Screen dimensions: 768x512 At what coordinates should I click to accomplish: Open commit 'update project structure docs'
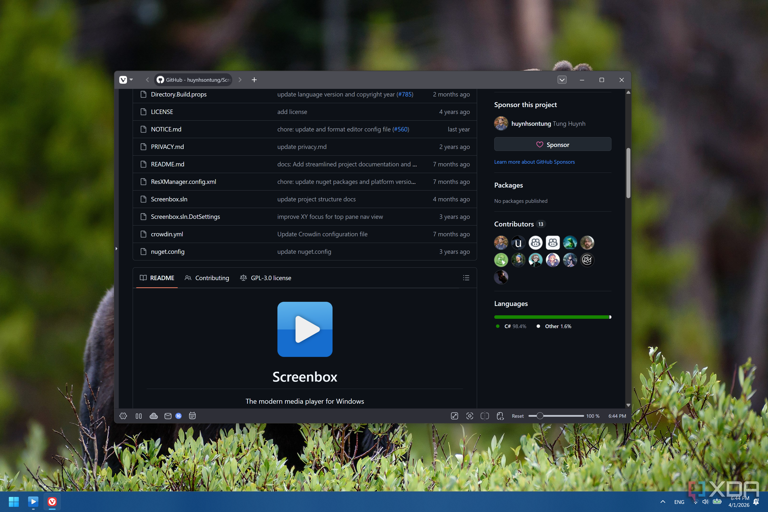[x=316, y=199]
